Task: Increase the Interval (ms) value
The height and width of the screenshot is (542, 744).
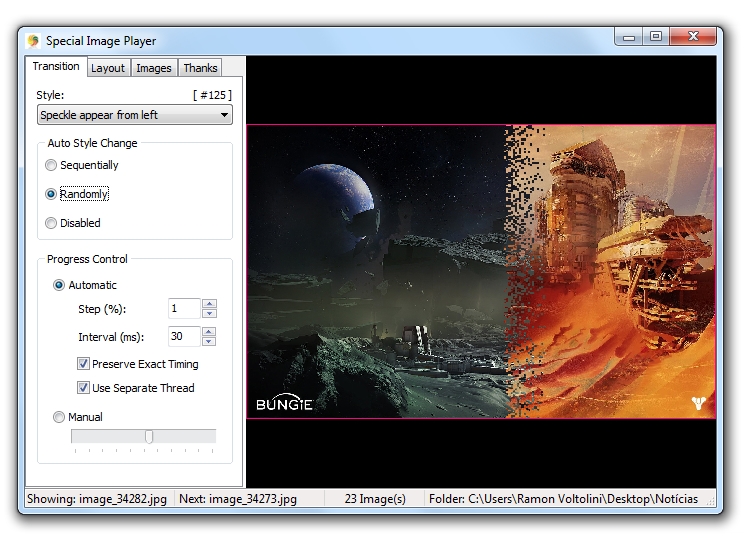Action: coord(209,331)
